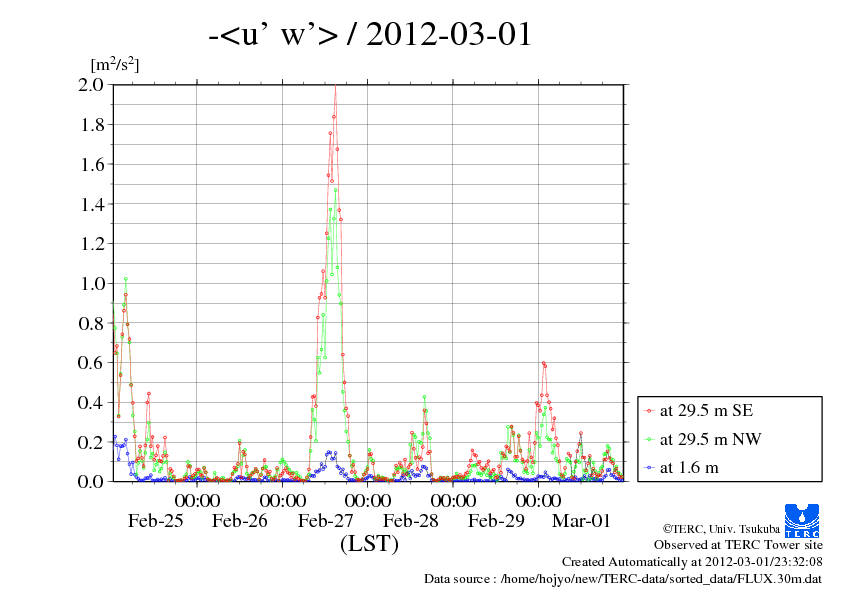Click the y-axis value 2.0
The image size is (842, 595).
click(x=91, y=84)
